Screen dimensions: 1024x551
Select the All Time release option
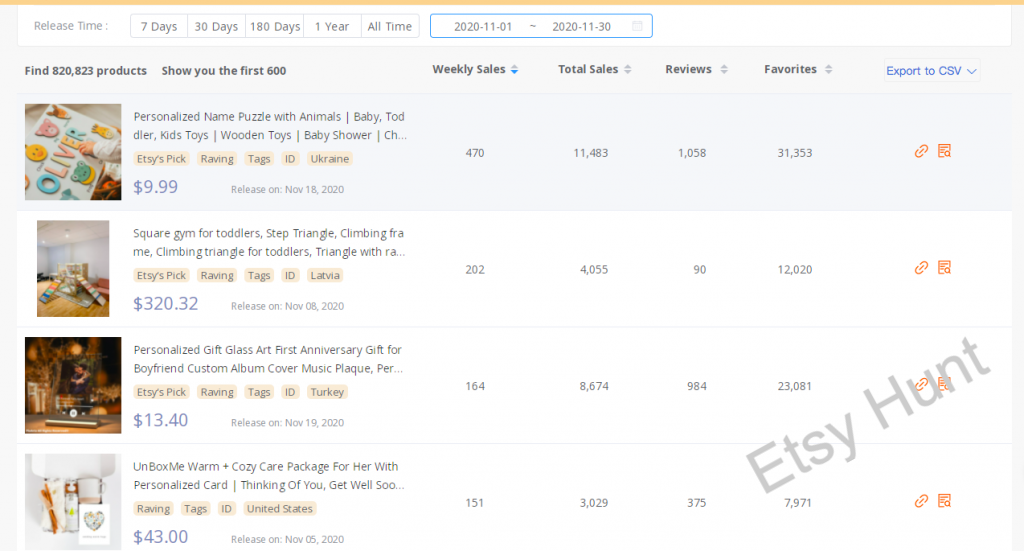389,26
